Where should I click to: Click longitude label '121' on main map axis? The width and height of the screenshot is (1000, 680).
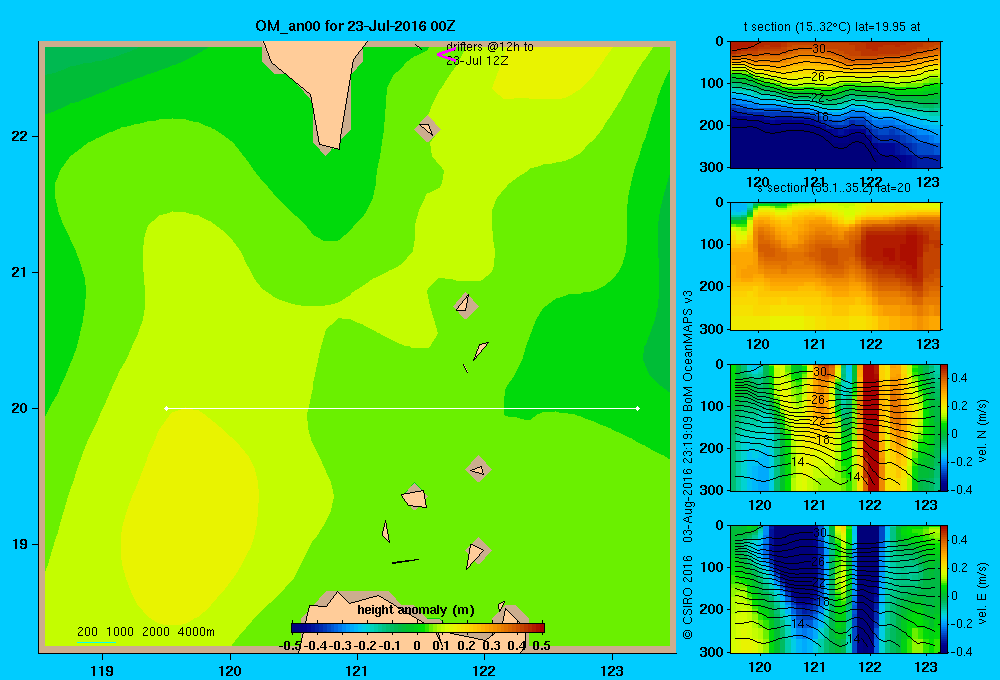tap(357, 670)
